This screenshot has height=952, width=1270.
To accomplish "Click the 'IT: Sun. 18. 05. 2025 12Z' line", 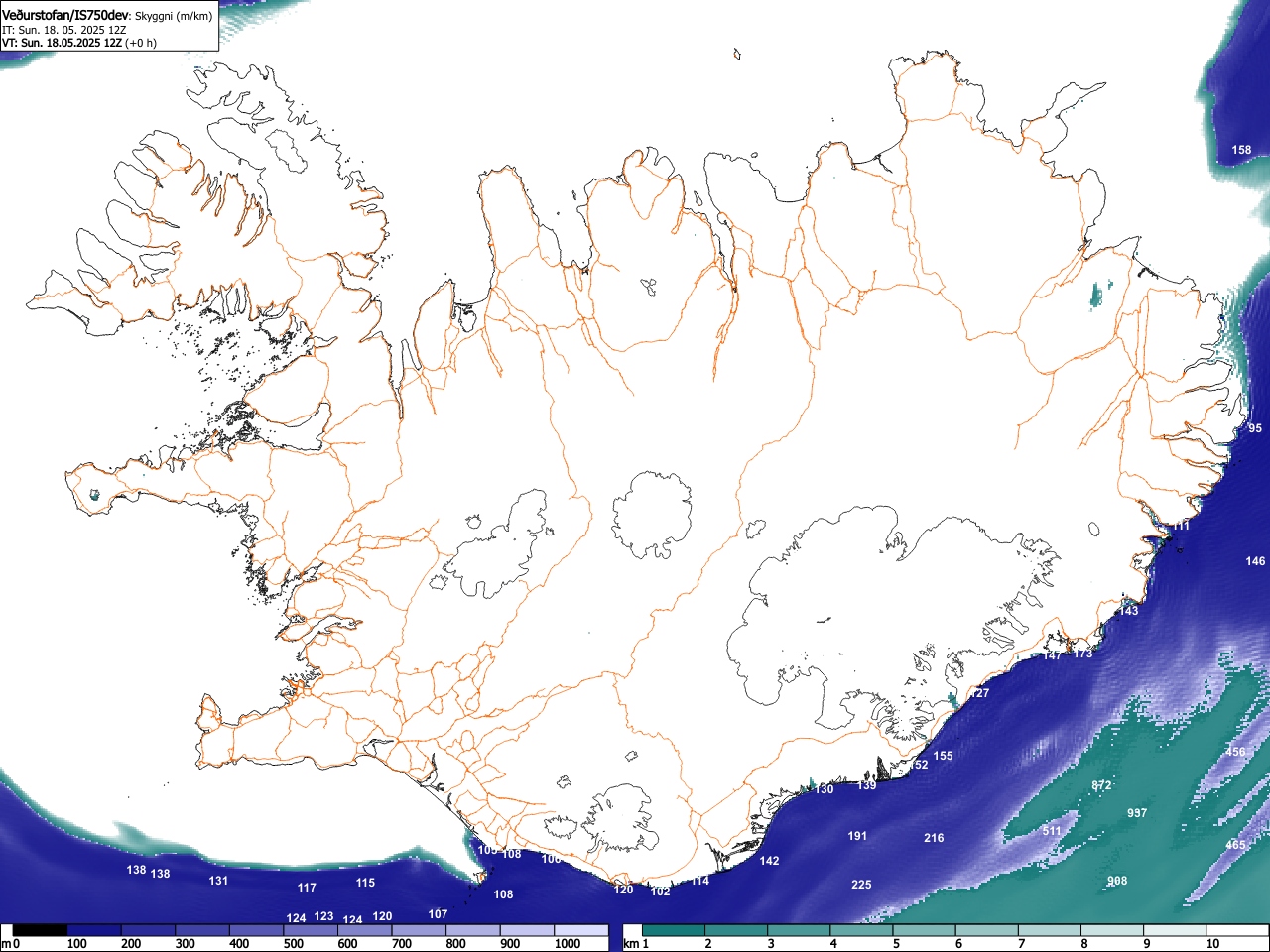I will coord(63,30).
